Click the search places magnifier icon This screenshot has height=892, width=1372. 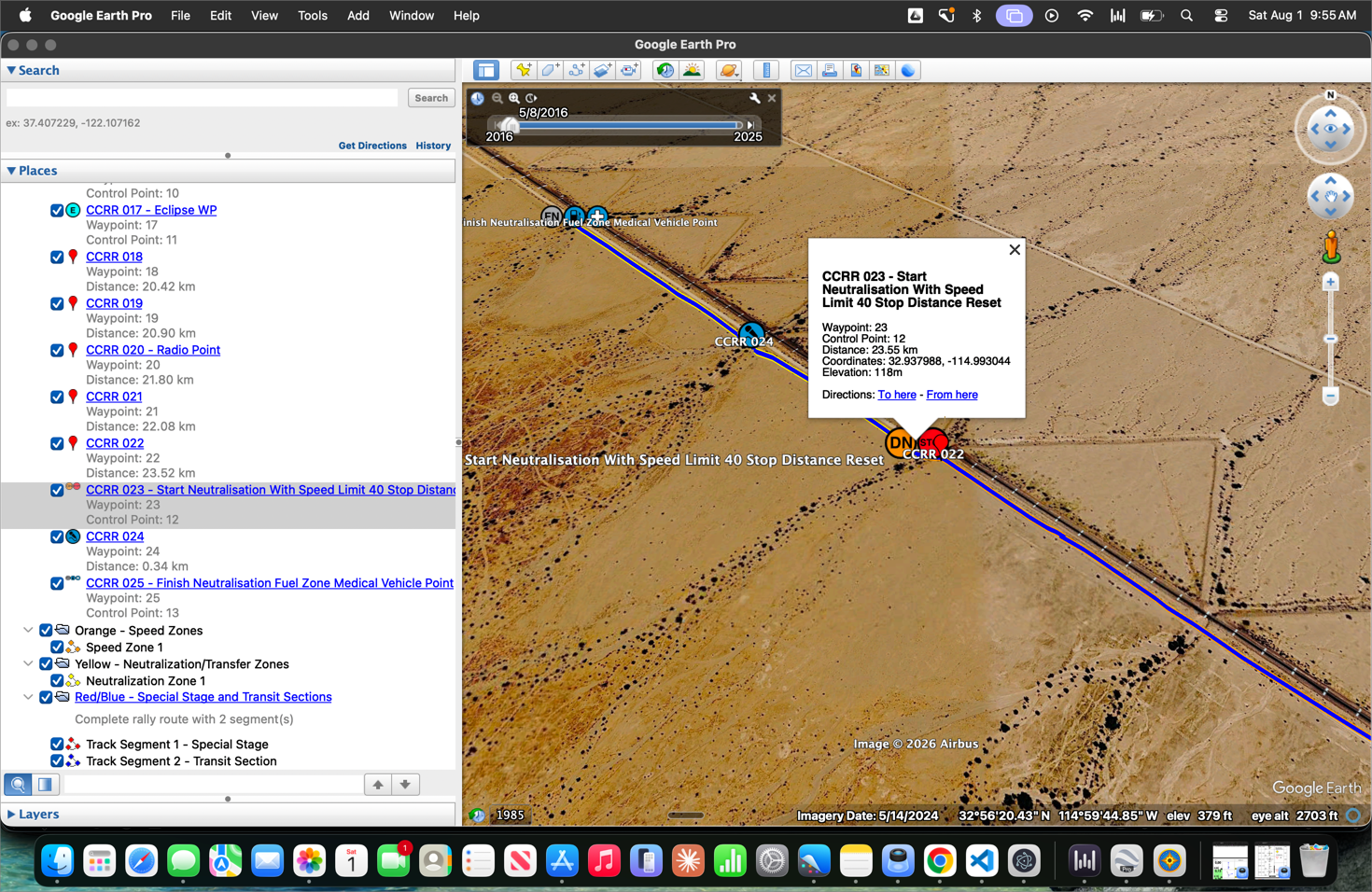(x=18, y=785)
